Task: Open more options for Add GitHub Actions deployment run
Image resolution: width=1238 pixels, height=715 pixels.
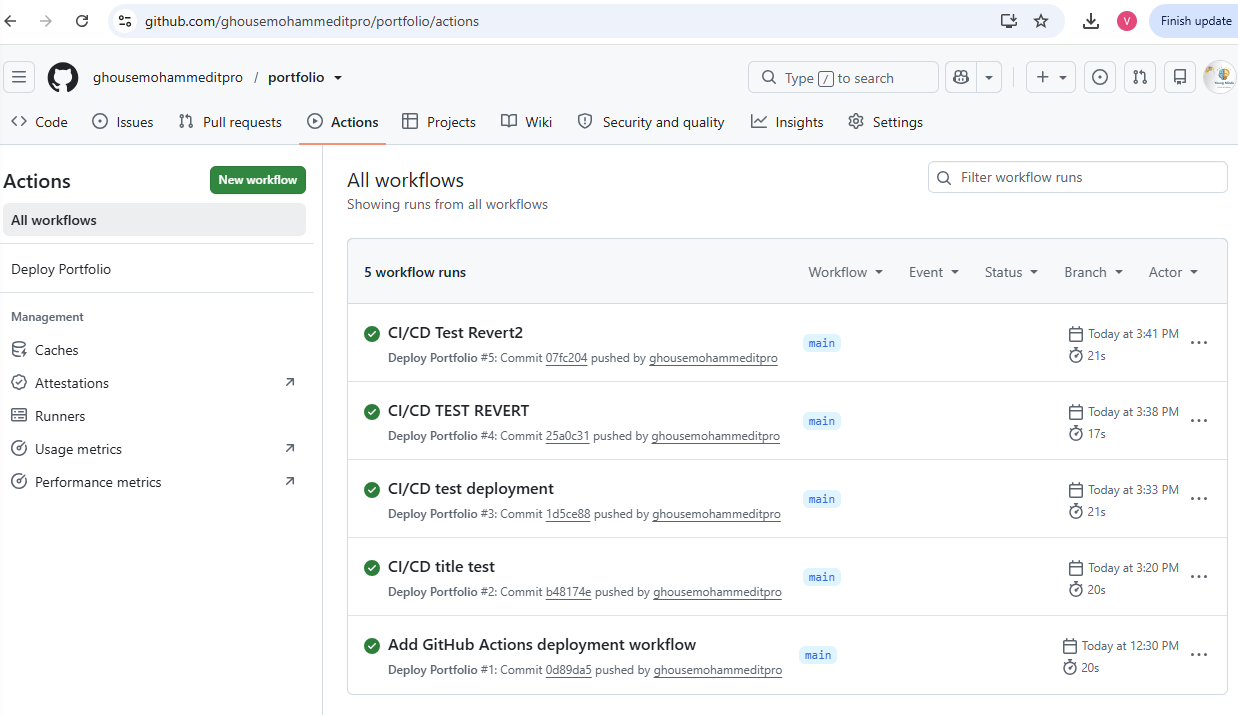Action: (x=1199, y=655)
